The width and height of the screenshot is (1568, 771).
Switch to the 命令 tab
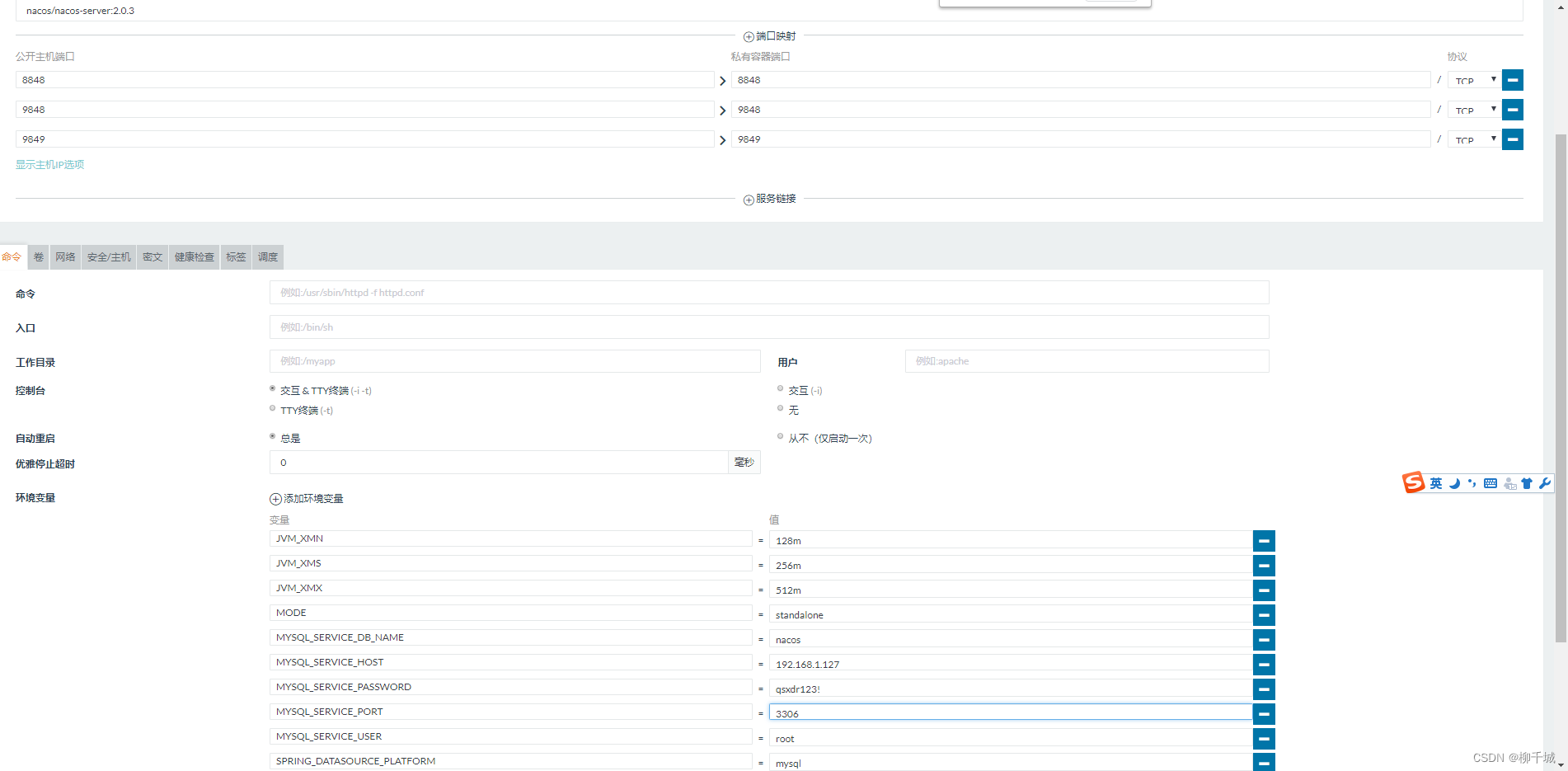(x=12, y=257)
